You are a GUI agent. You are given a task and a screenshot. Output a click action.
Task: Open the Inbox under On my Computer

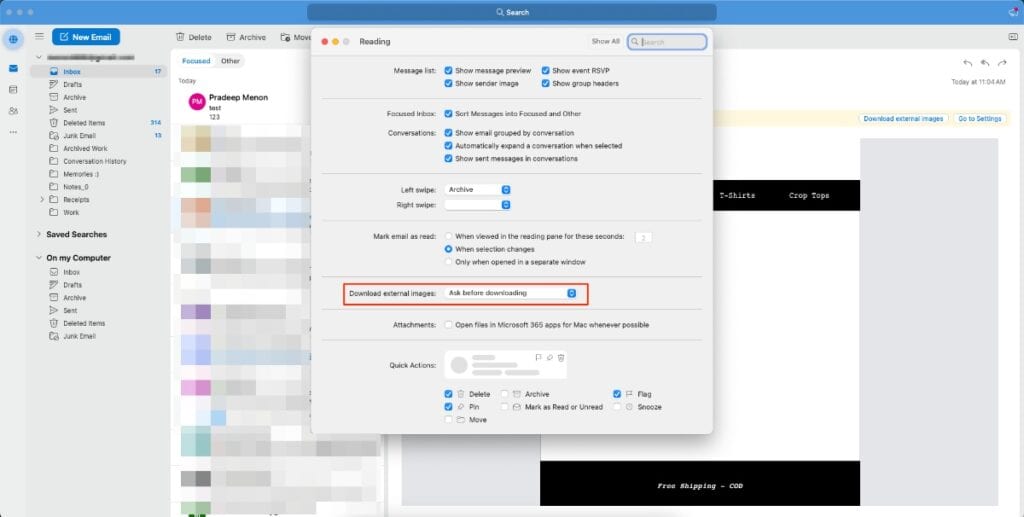pos(99,272)
